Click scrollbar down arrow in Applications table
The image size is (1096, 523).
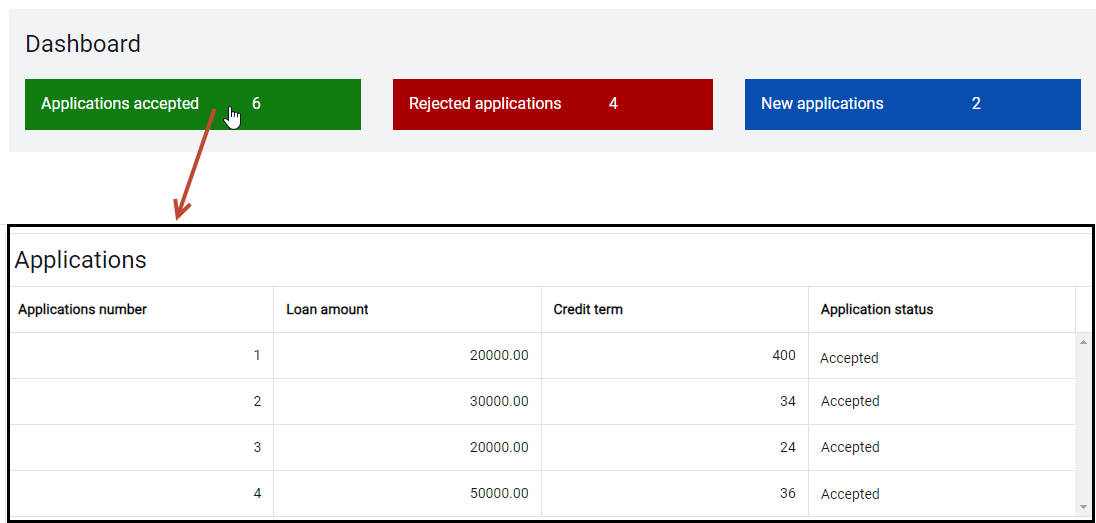click(1083, 506)
